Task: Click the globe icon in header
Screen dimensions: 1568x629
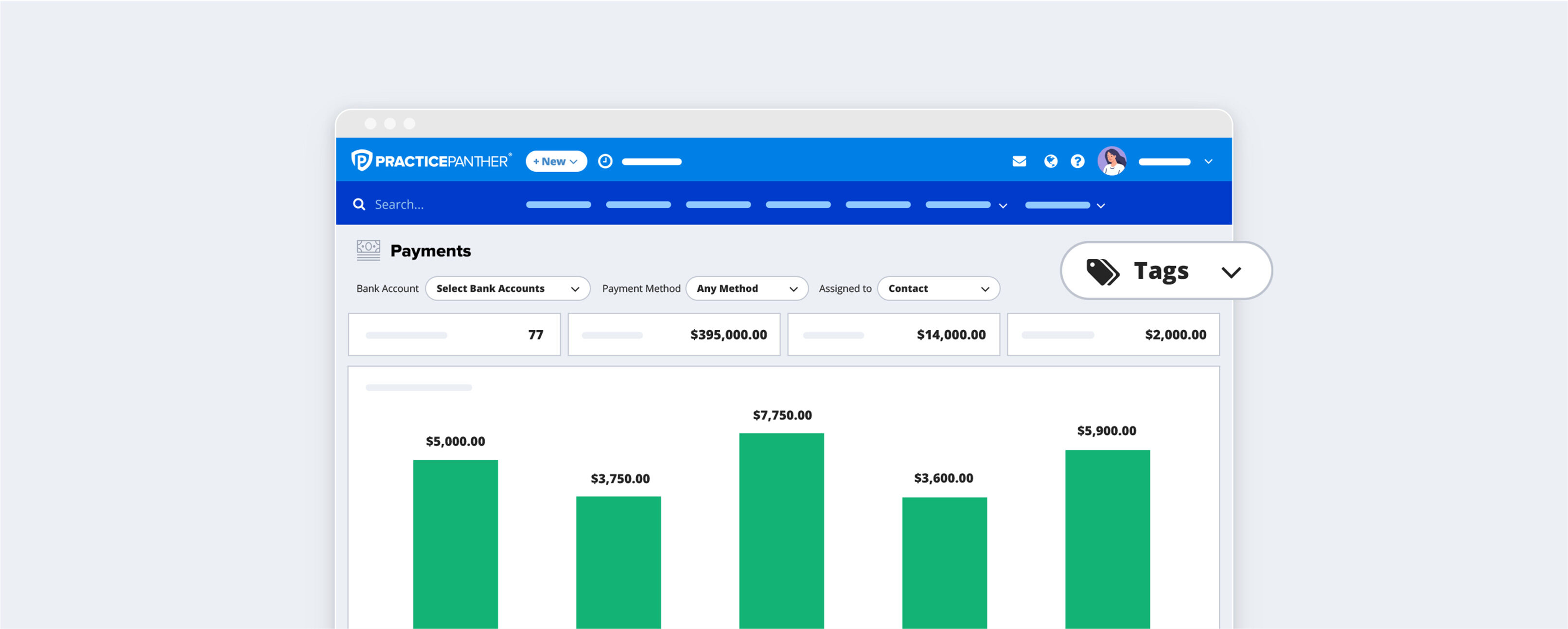Action: point(1051,162)
